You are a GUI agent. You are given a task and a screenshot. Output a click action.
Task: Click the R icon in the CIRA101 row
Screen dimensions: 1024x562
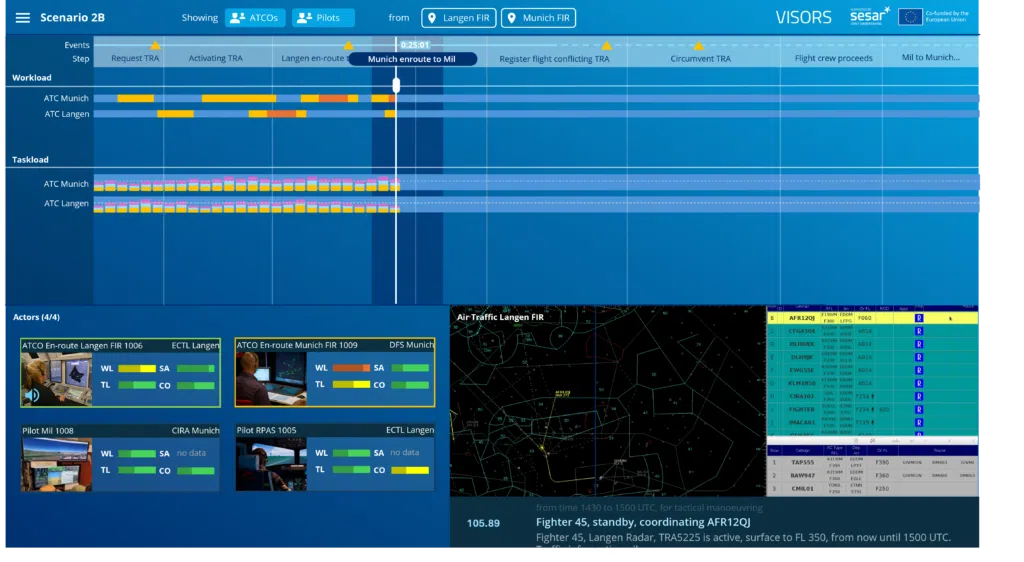[918, 396]
